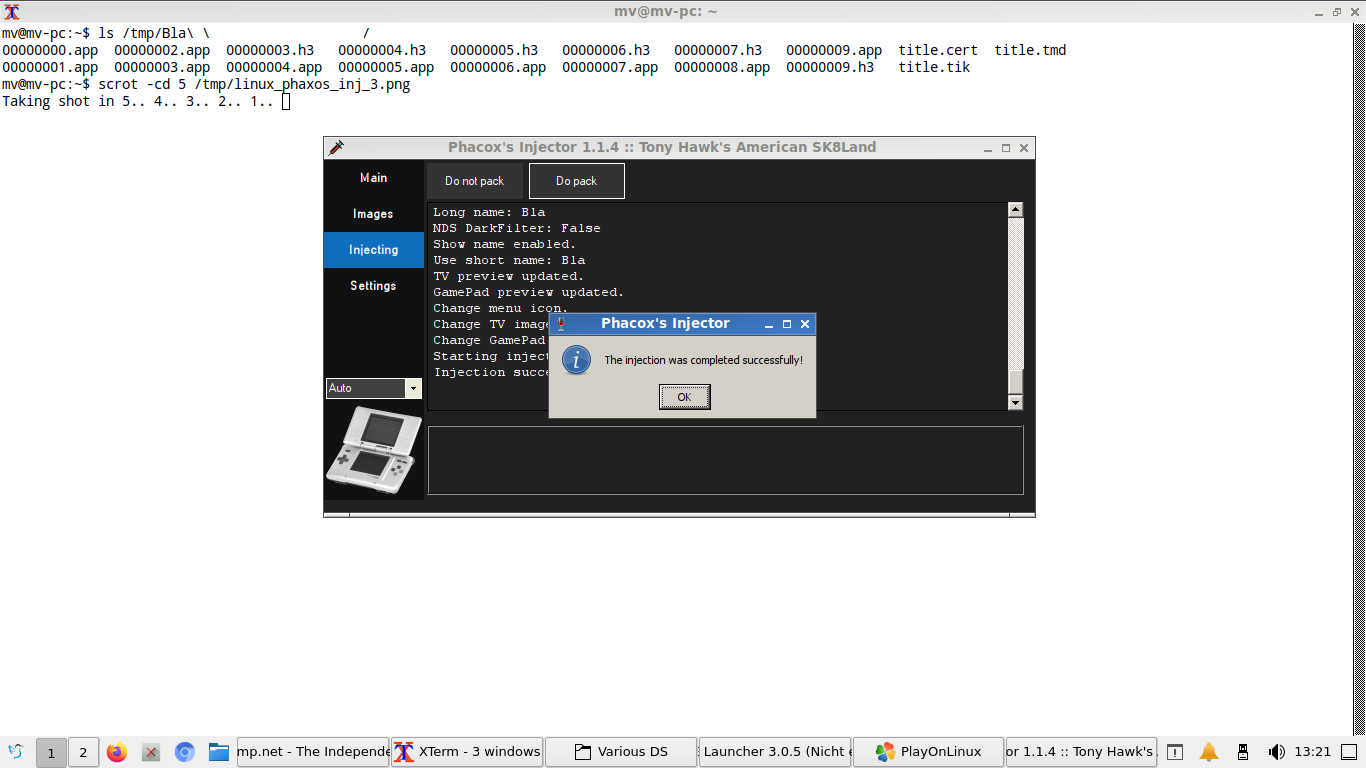
Task: Maximize the Phacox's Injector main window
Action: (1006, 148)
